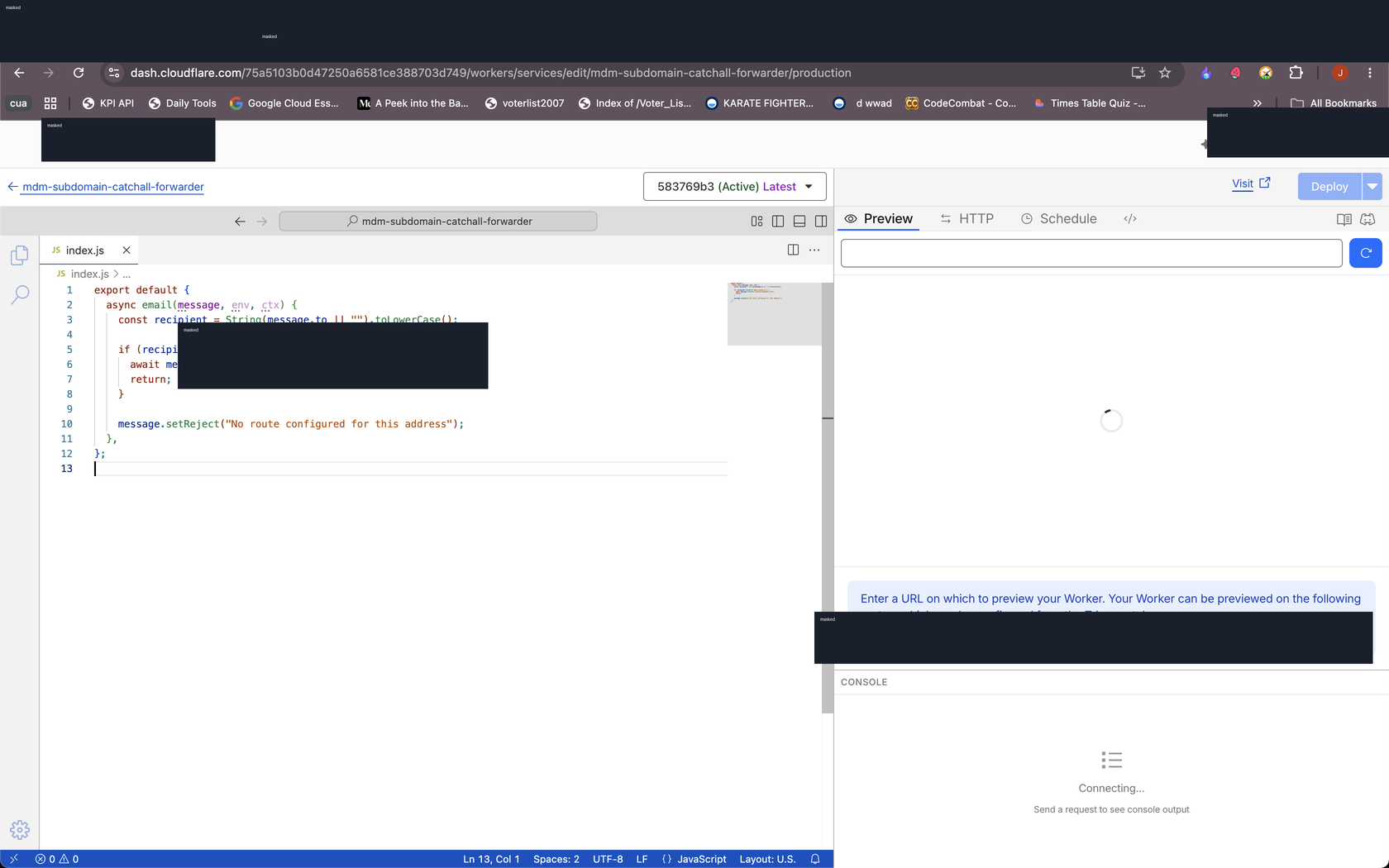
Task: Go back with browser back arrow
Action: point(19,73)
